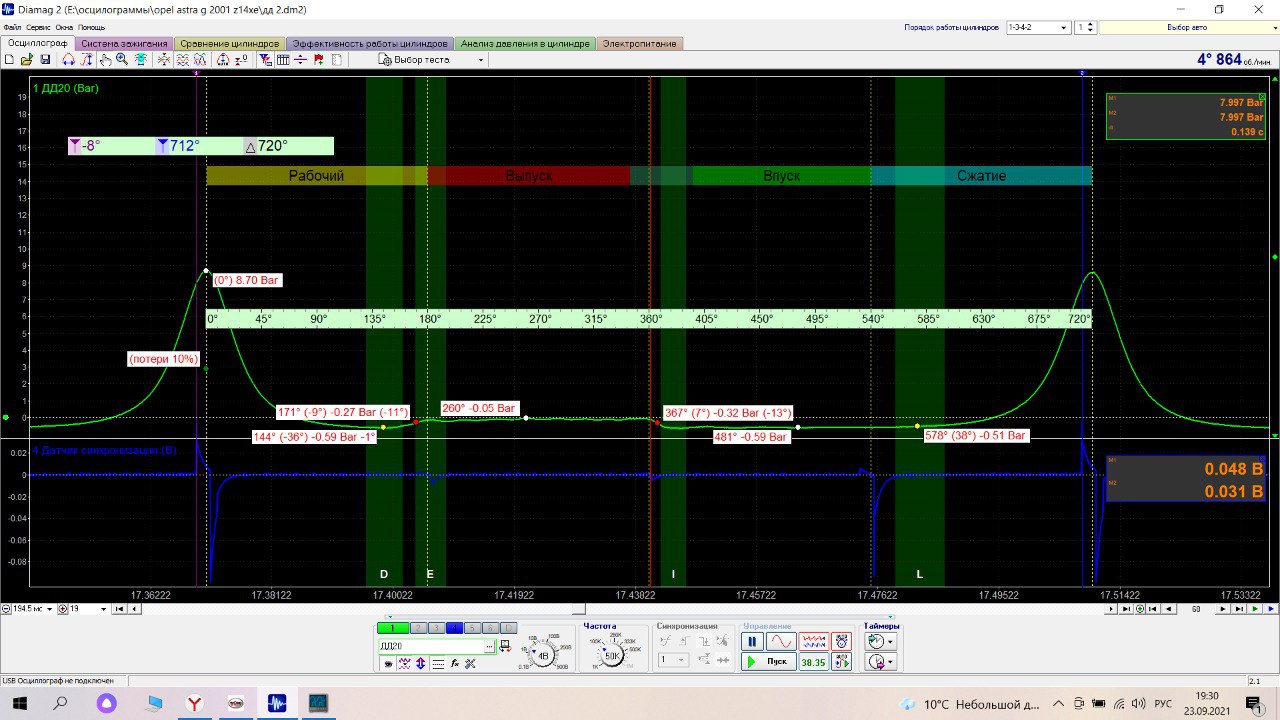Open Windows Start menu

click(x=18, y=703)
